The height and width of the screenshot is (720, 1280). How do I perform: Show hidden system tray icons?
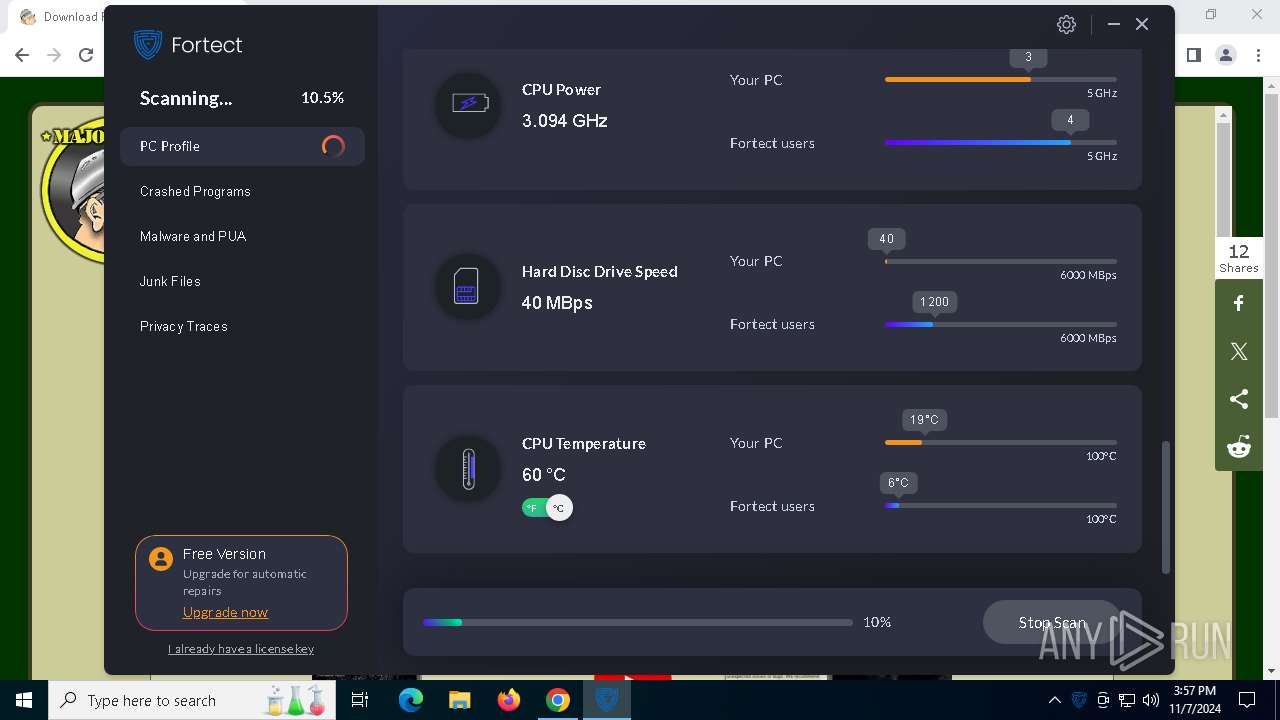1054,700
